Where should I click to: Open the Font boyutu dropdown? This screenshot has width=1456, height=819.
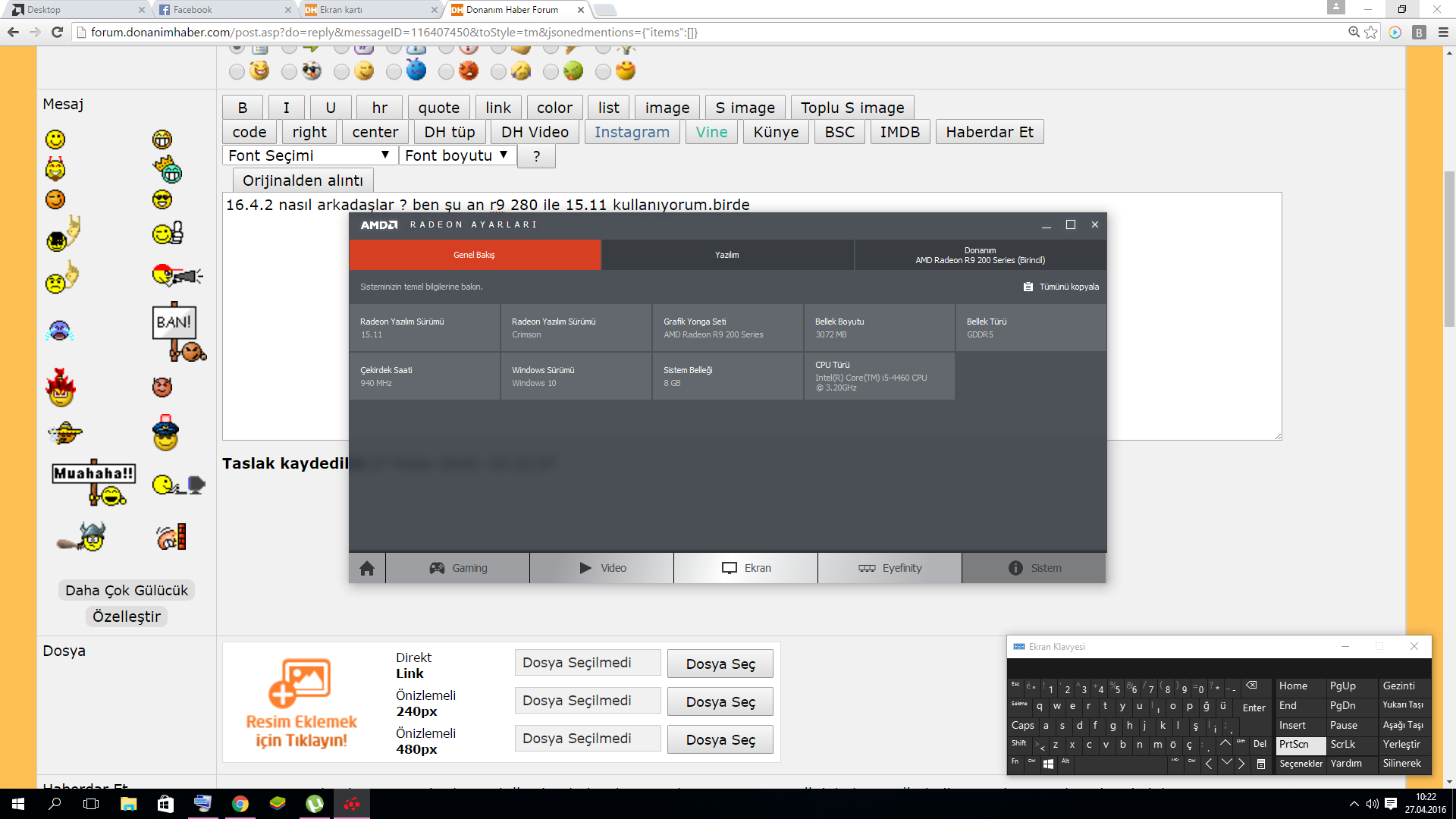point(457,155)
